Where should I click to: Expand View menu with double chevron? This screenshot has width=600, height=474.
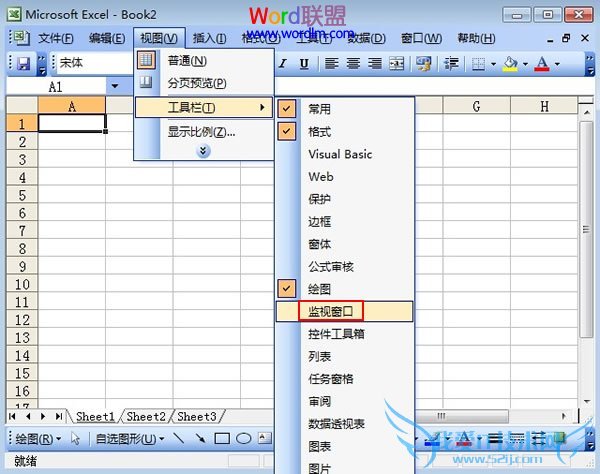click(x=203, y=151)
